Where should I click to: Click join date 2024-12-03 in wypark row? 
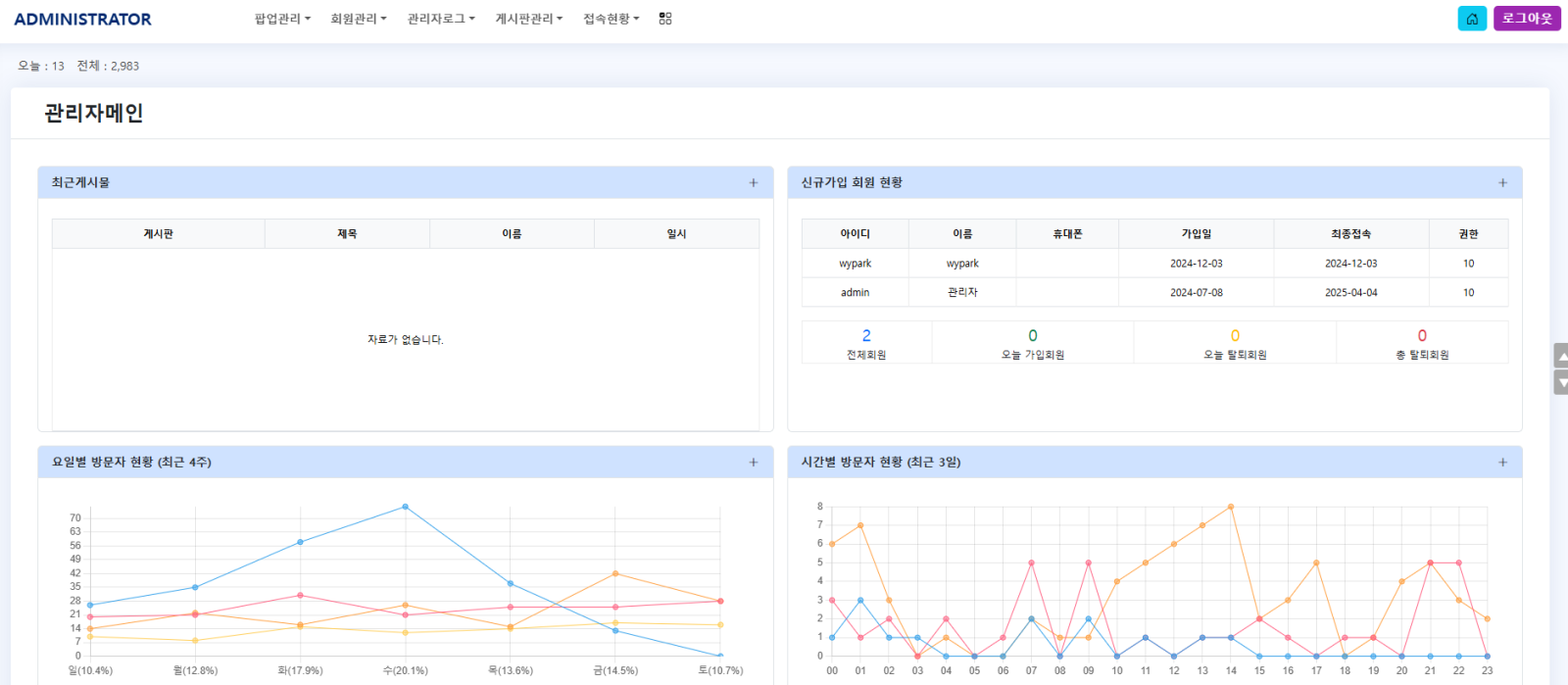[x=1197, y=264]
